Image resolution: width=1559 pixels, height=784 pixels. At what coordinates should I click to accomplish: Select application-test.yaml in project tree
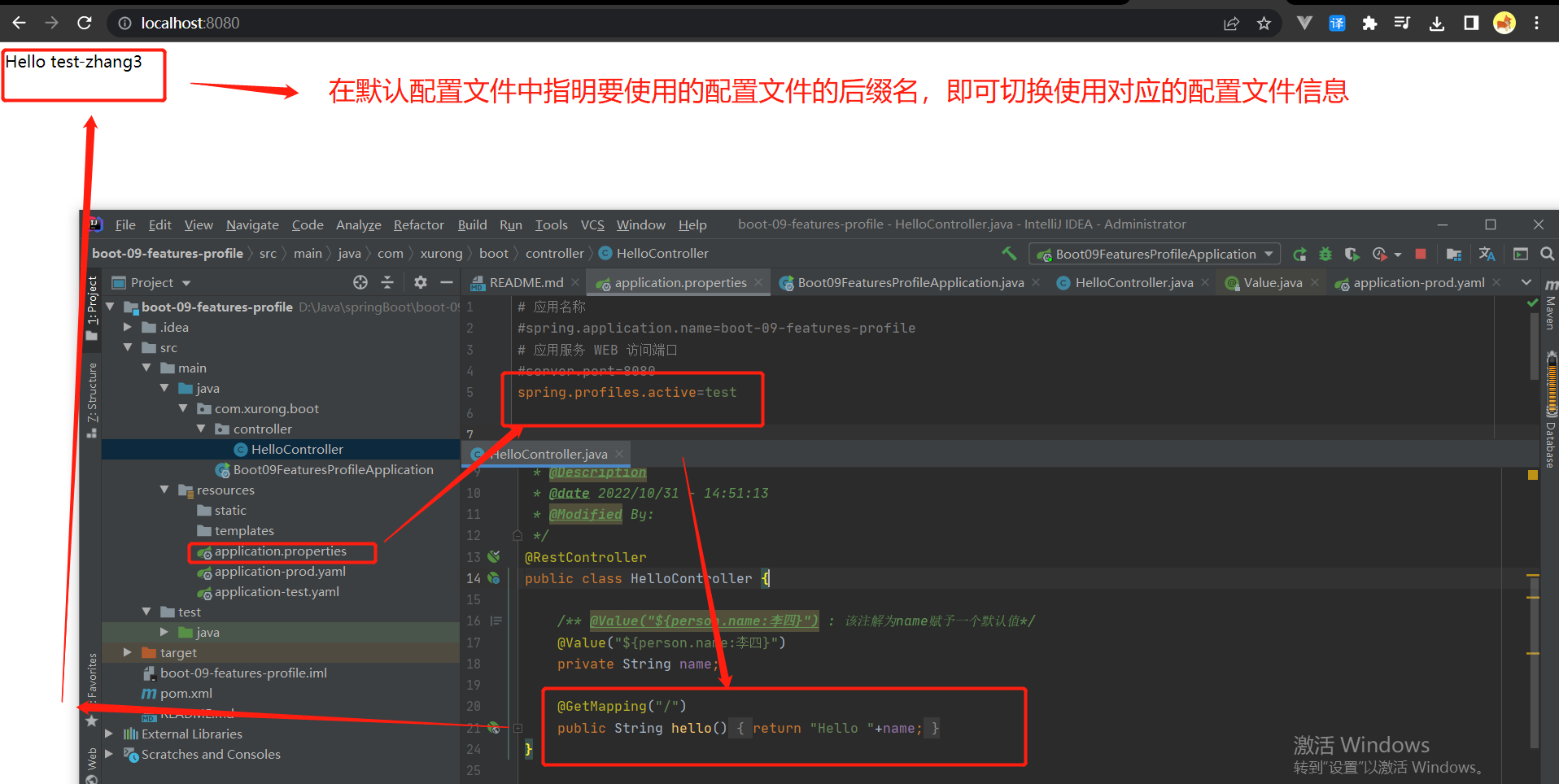(277, 591)
